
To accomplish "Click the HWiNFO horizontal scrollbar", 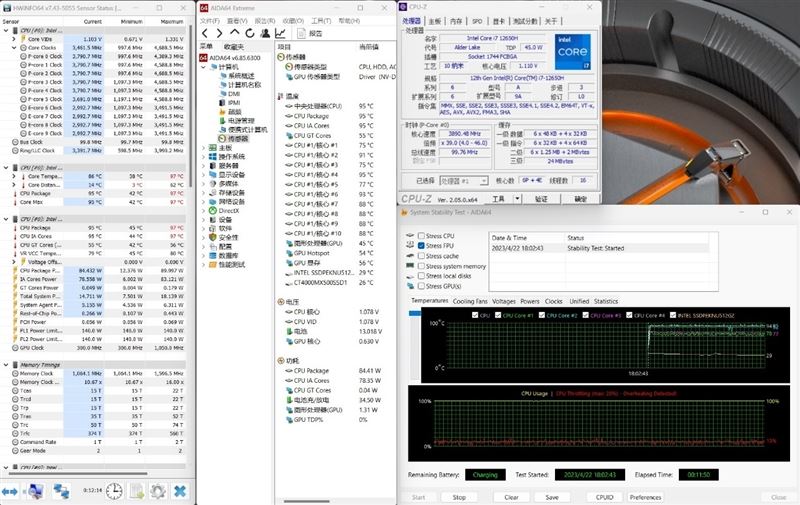I will tap(78, 474).
